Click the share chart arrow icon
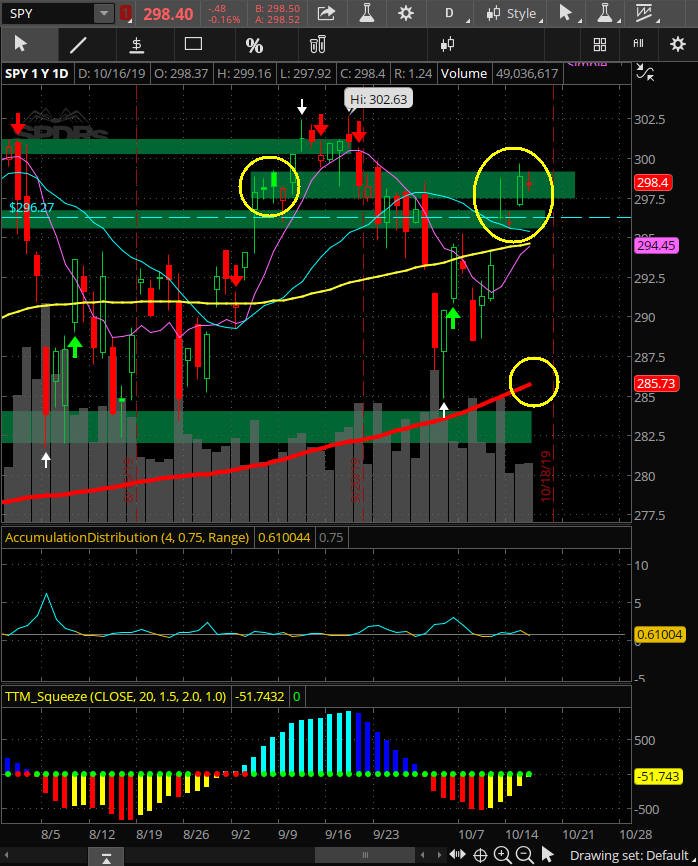The width and height of the screenshot is (698, 866). [326, 13]
